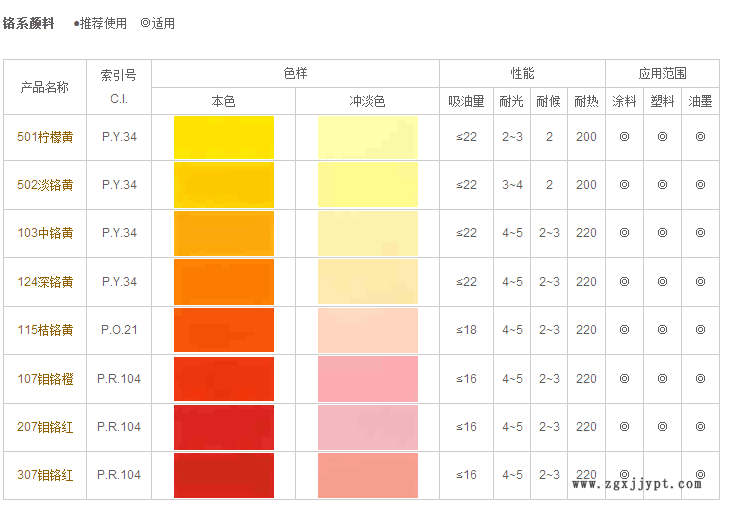Click the 油墨 ◎ mark for 107钼铬橙
The image size is (729, 506).
700,379
